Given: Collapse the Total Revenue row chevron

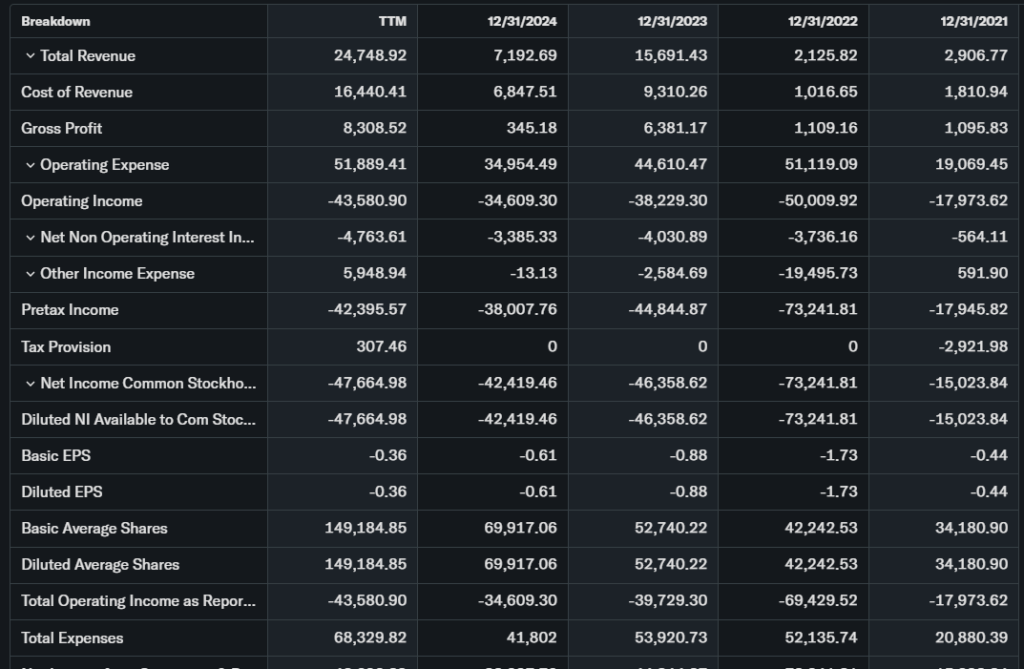Looking at the screenshot, I should tap(30, 56).
